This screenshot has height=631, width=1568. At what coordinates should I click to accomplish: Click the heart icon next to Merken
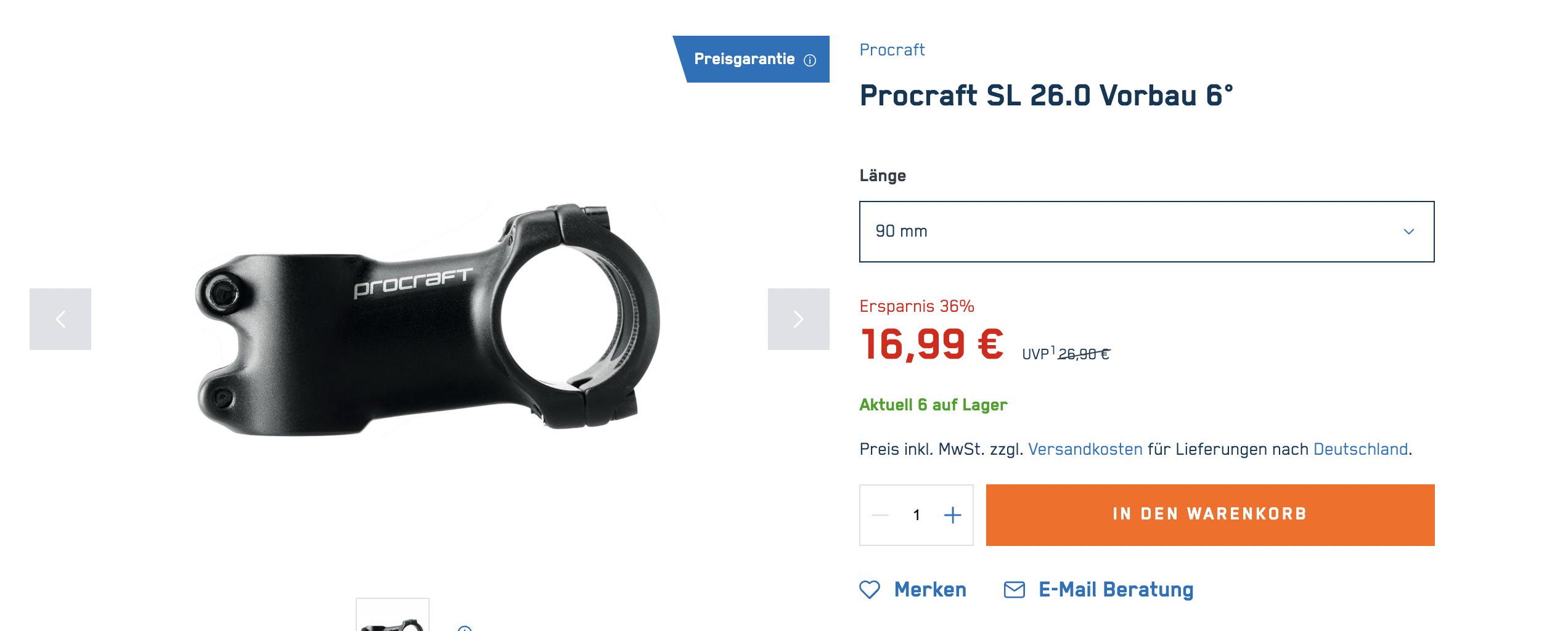870,590
